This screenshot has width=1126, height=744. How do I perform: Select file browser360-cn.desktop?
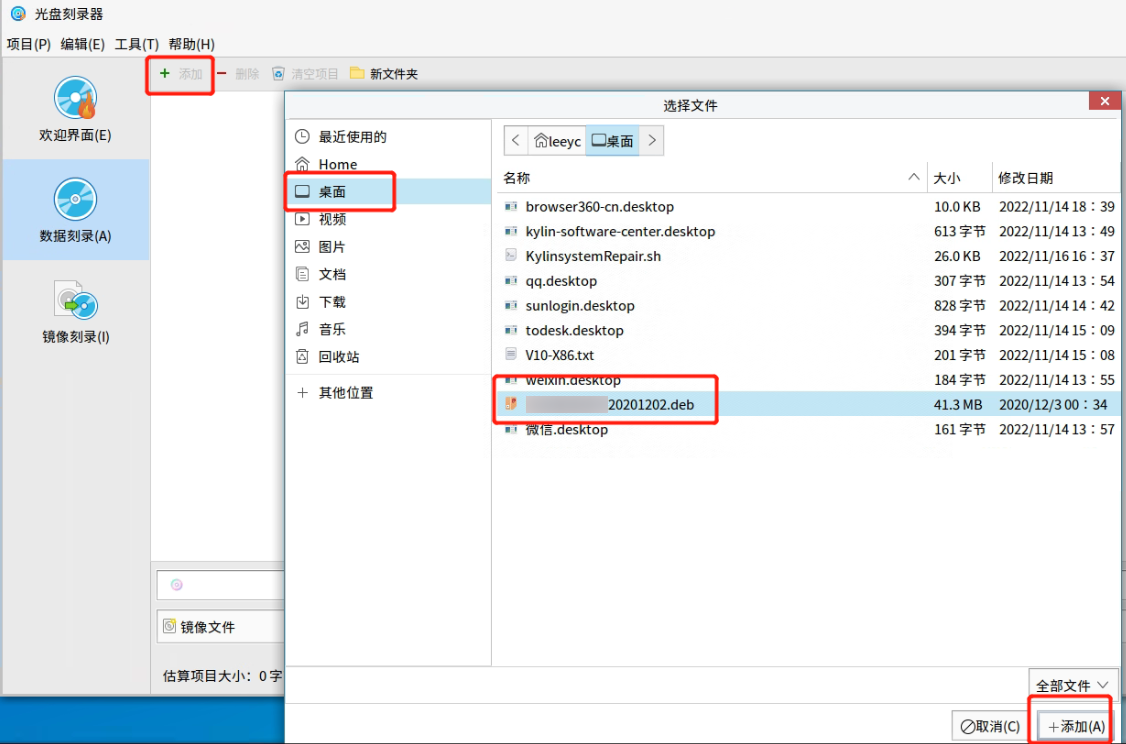tap(809, 207)
